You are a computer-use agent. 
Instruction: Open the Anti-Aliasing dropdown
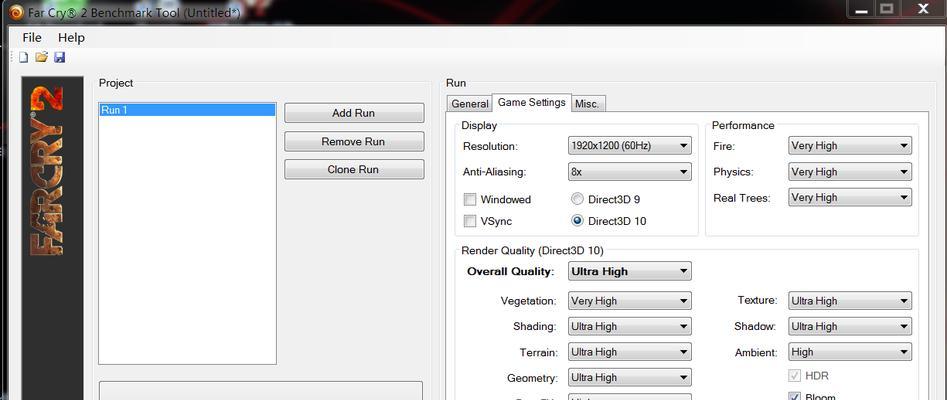click(629, 172)
